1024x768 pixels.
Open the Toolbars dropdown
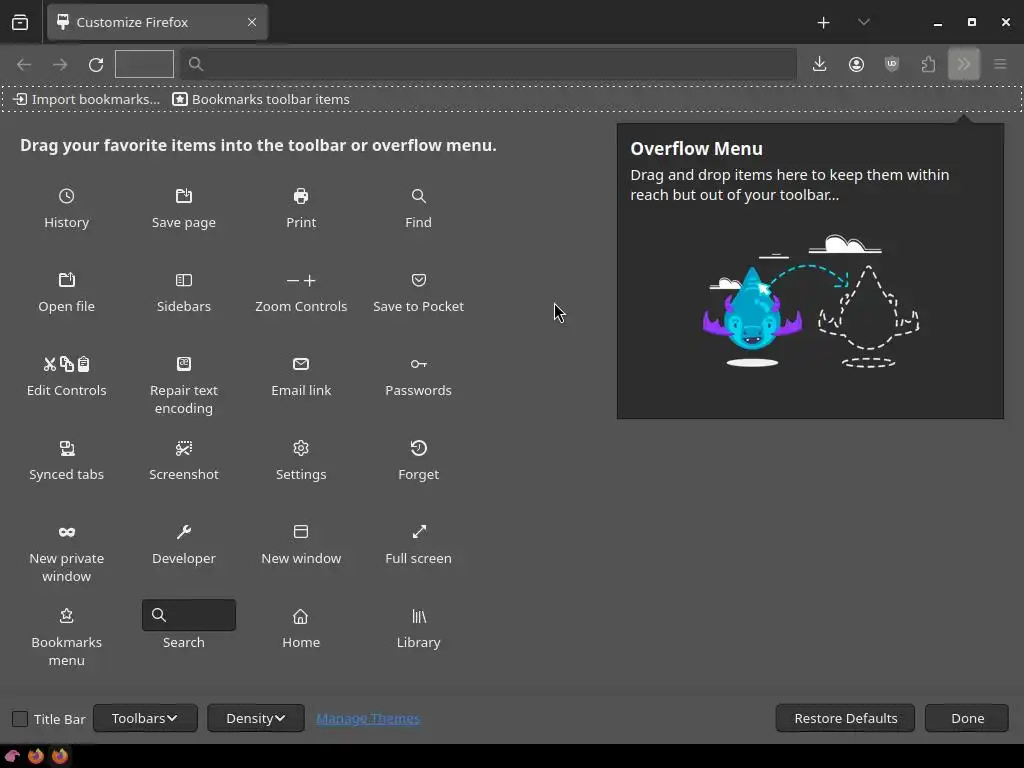[145, 718]
